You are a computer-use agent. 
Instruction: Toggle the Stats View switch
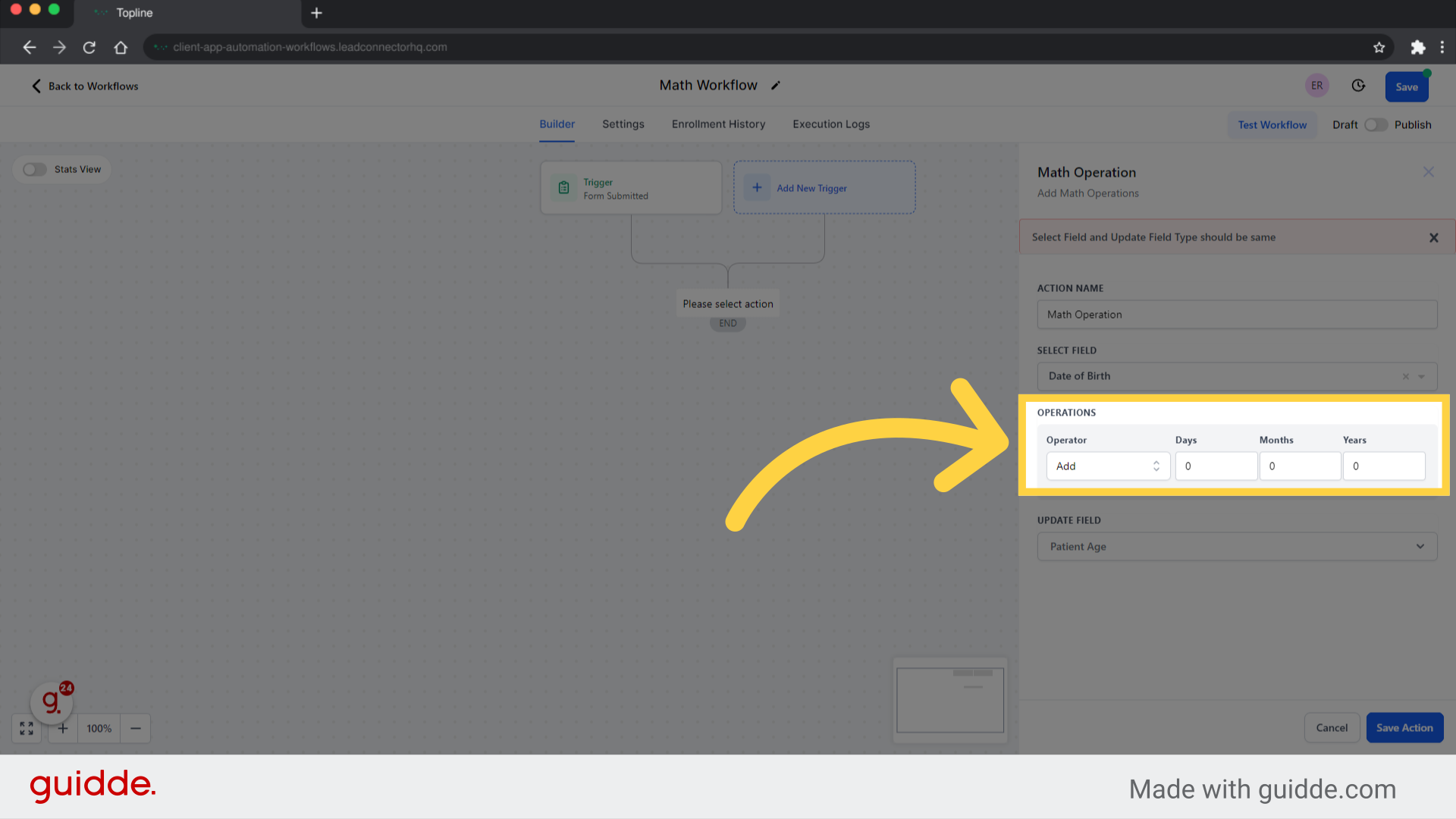pos(35,168)
